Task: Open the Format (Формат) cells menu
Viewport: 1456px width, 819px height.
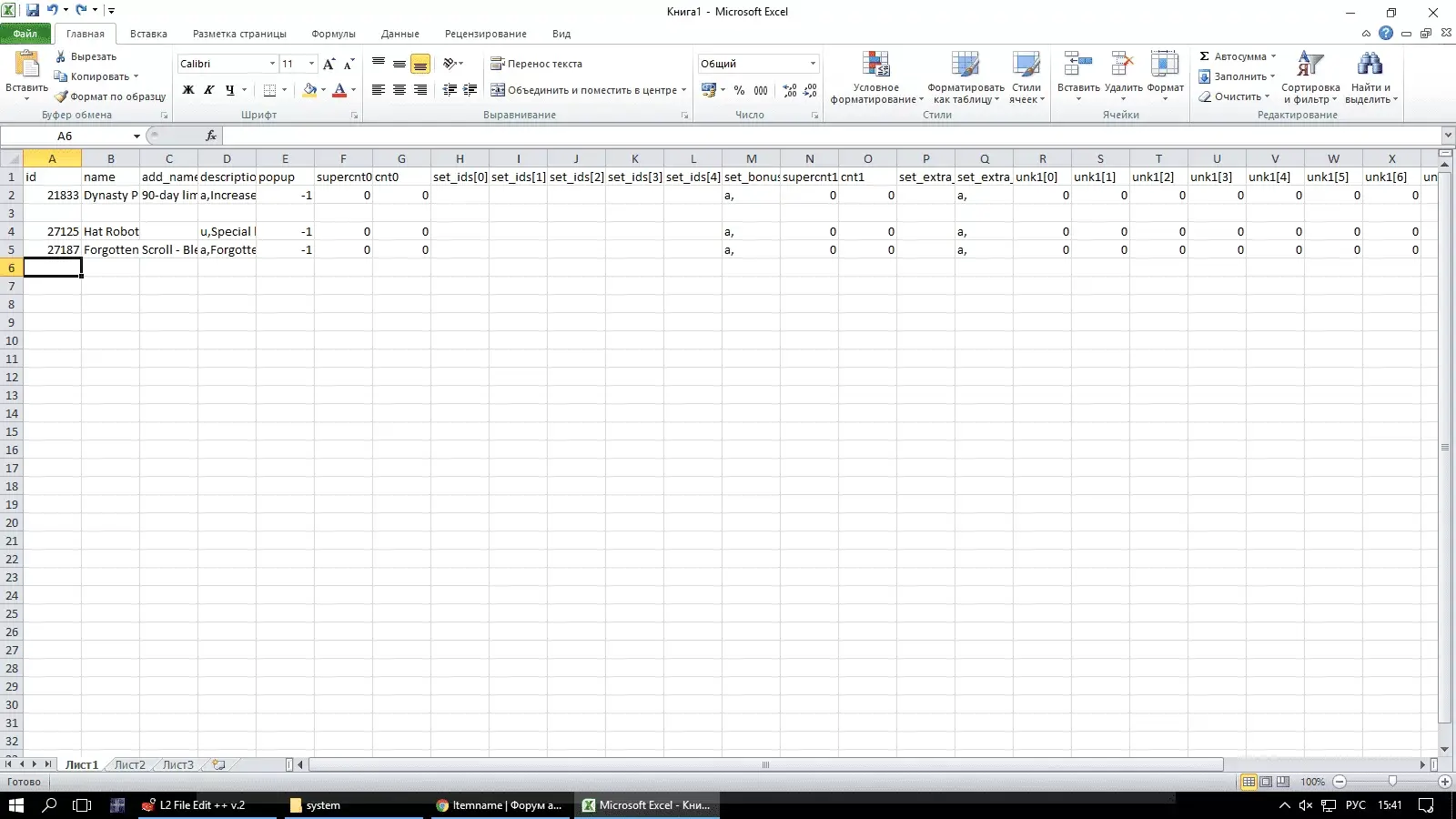Action: coord(1165,77)
